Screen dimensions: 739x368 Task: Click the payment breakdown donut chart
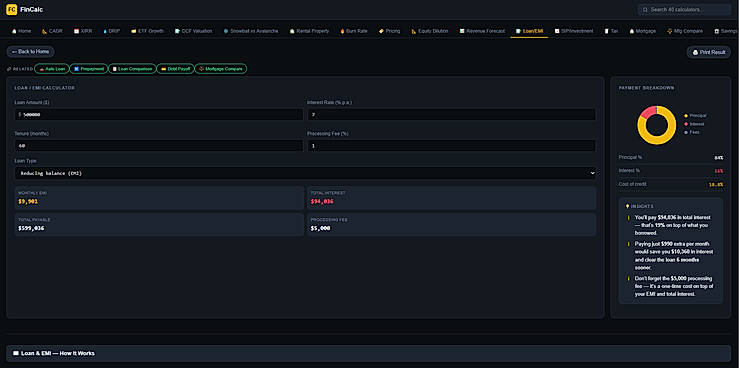656,125
